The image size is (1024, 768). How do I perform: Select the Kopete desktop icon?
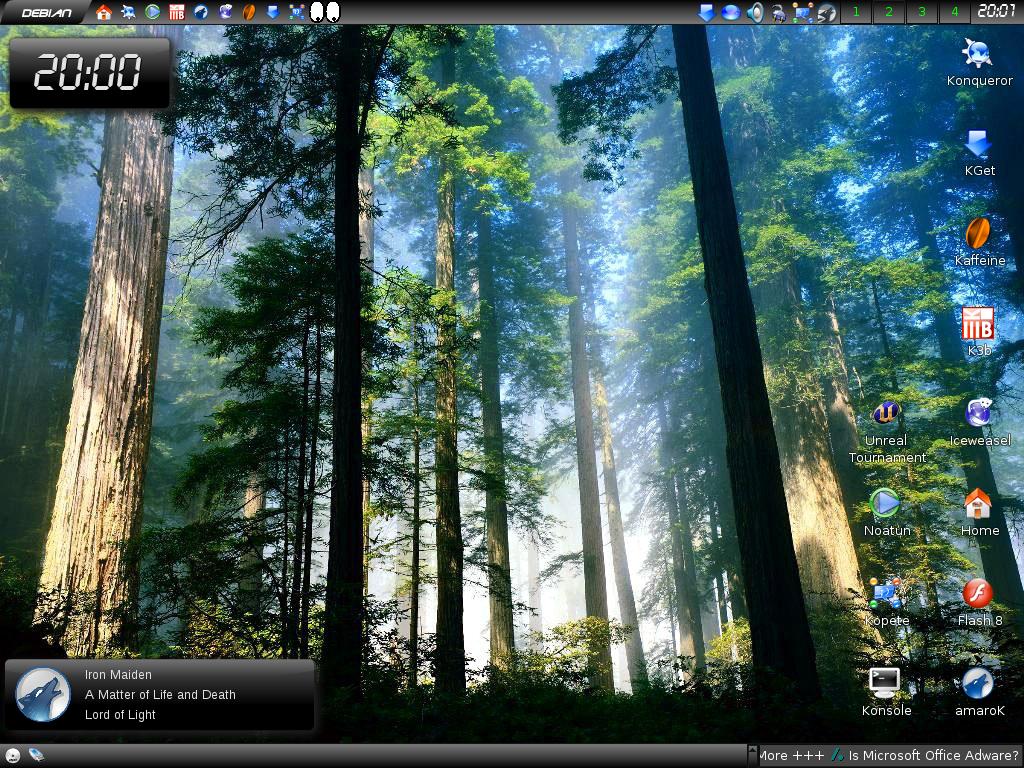point(886,602)
